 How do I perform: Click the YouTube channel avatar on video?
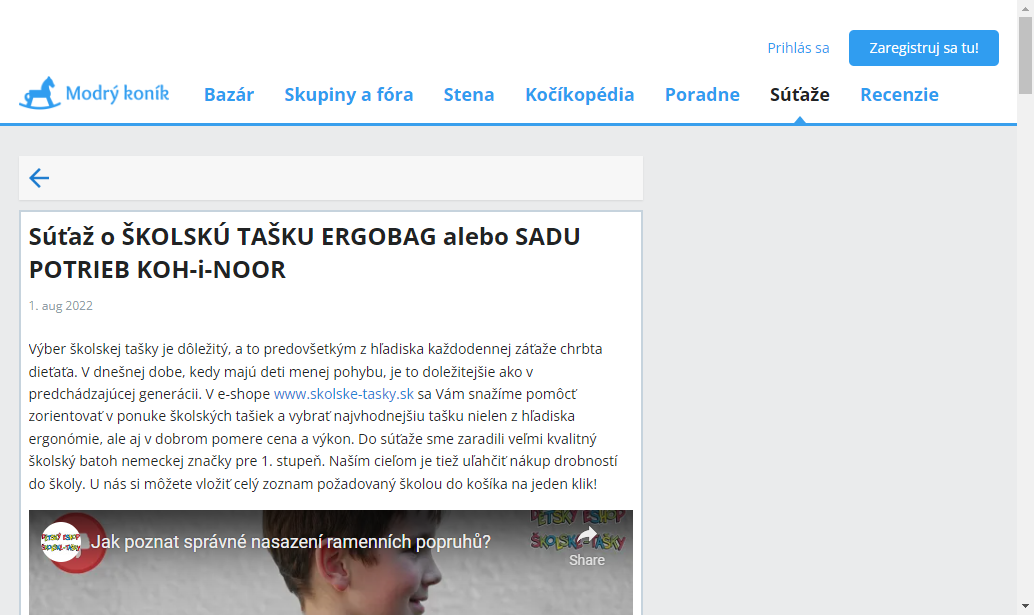click(x=61, y=542)
